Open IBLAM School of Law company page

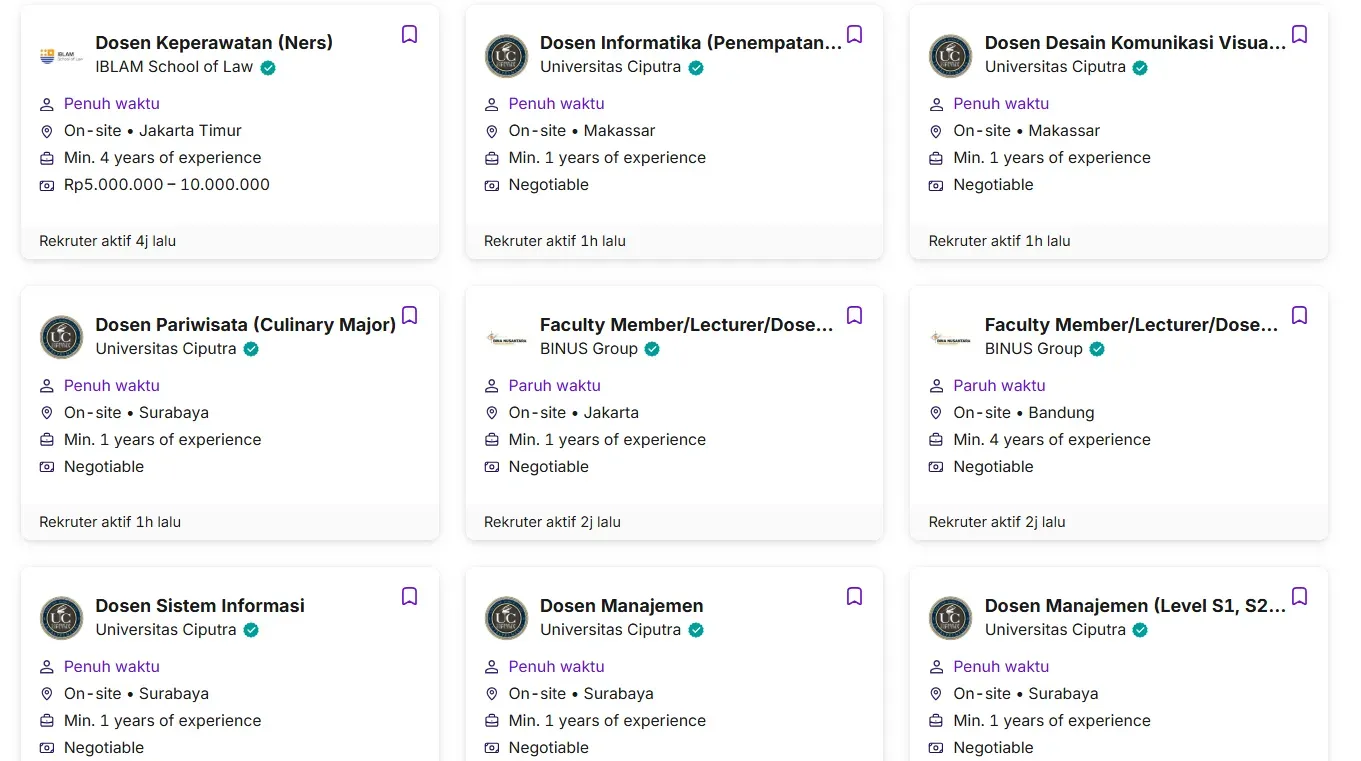pyautogui.click(x=174, y=67)
